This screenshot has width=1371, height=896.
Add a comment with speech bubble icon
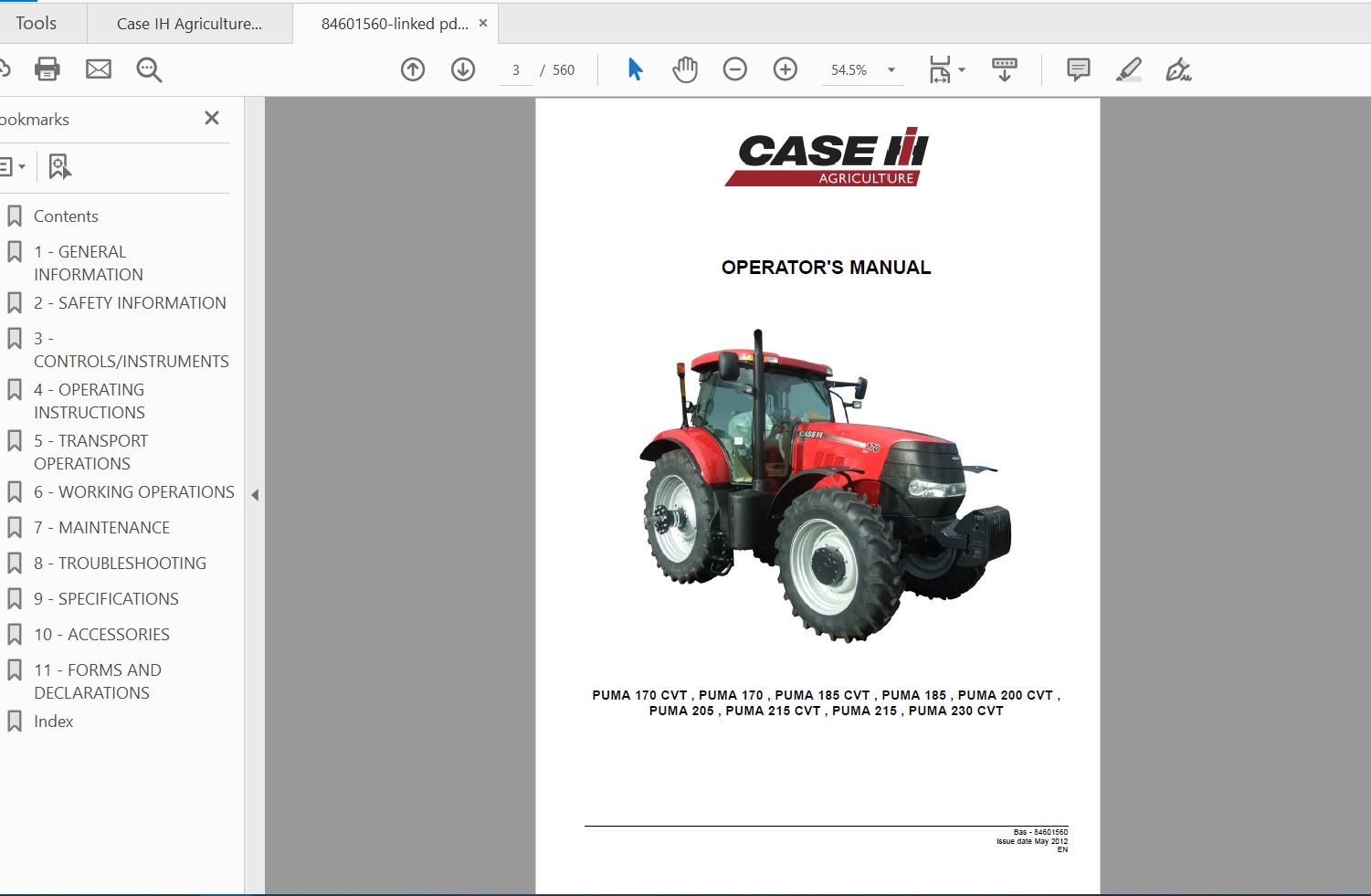pyautogui.click(x=1079, y=69)
